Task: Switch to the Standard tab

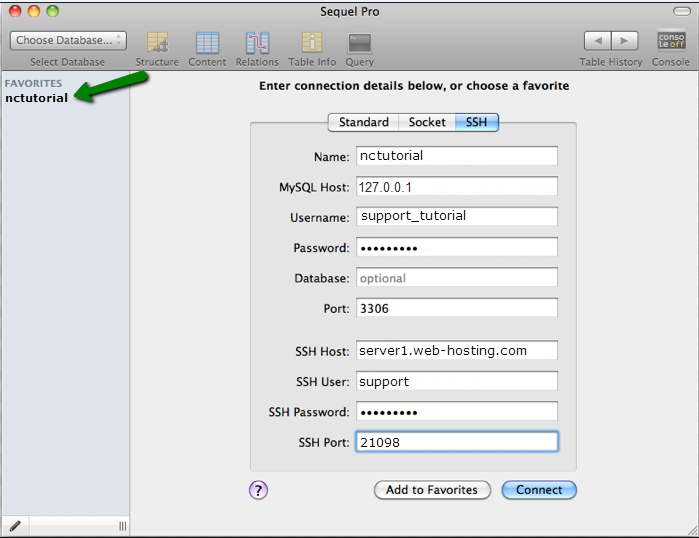Action: (x=364, y=122)
